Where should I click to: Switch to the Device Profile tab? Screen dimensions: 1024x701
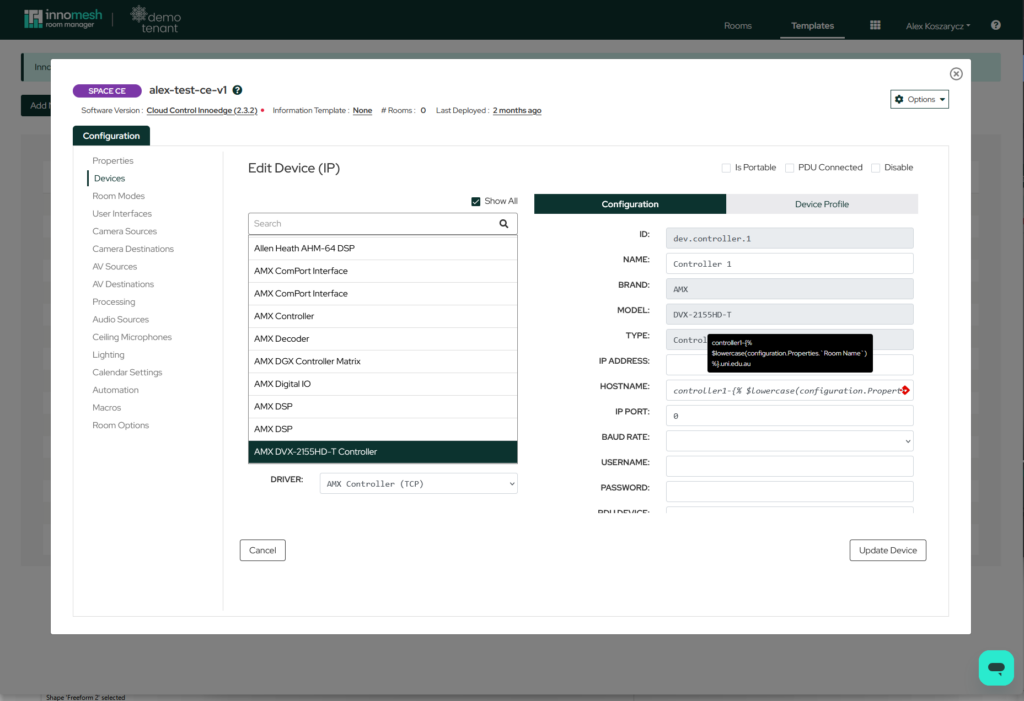click(x=821, y=204)
